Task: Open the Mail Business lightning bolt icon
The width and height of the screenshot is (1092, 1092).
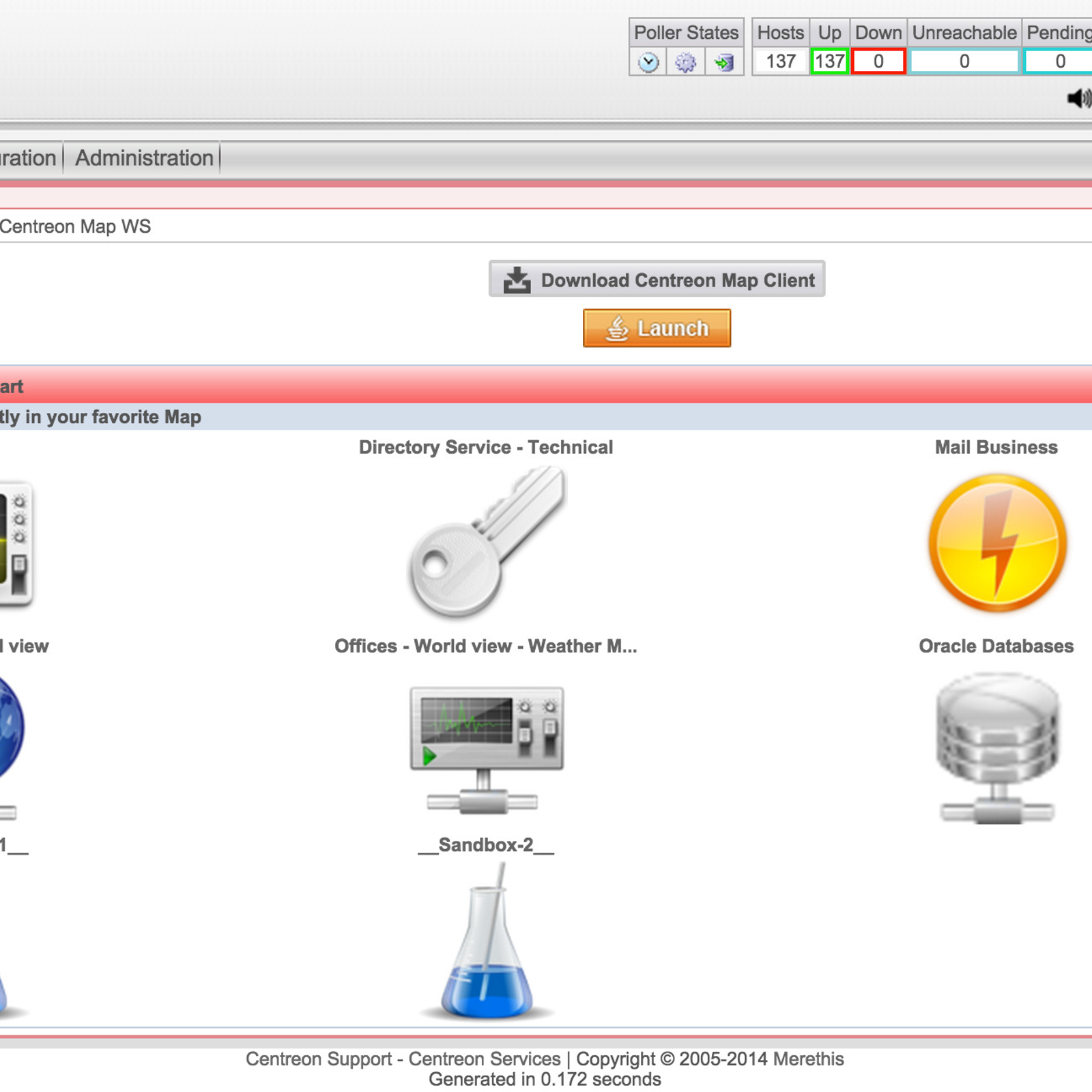Action: (x=997, y=543)
